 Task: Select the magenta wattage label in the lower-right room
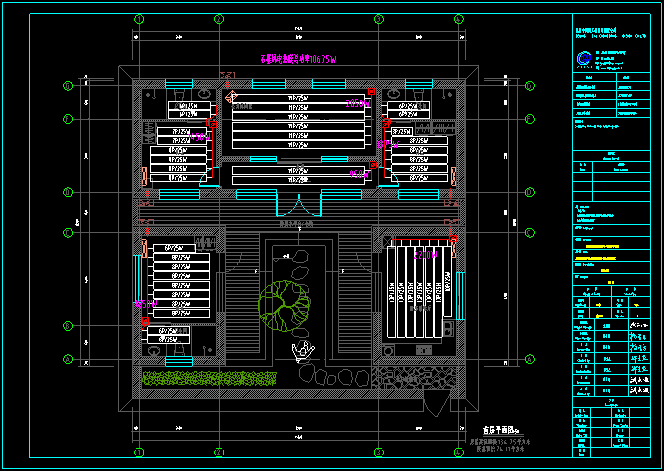click(427, 256)
